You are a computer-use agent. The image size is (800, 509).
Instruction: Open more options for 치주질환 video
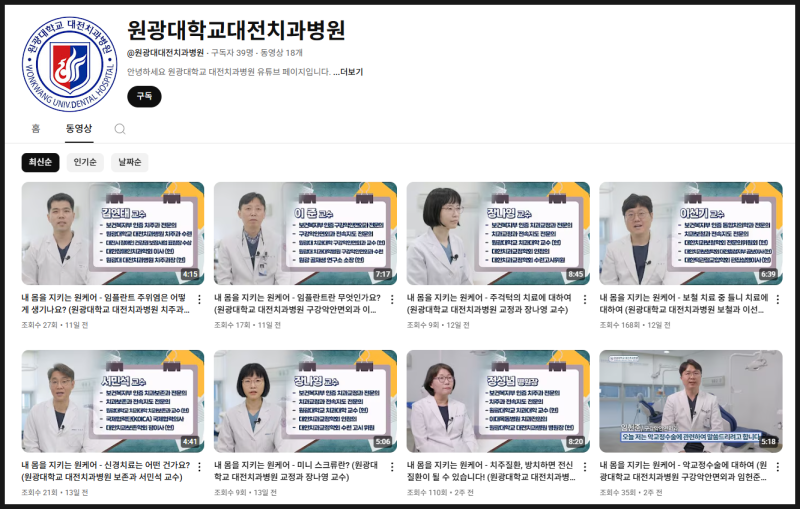(x=585, y=467)
